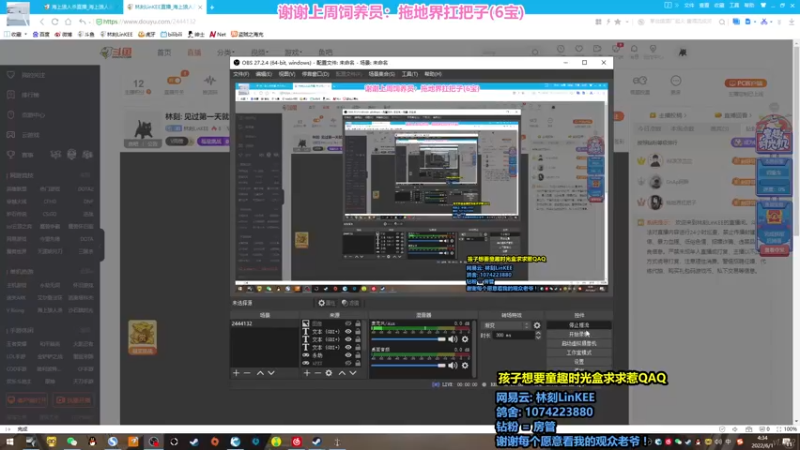Move source down in OBS Sources panel

click(x=353, y=373)
